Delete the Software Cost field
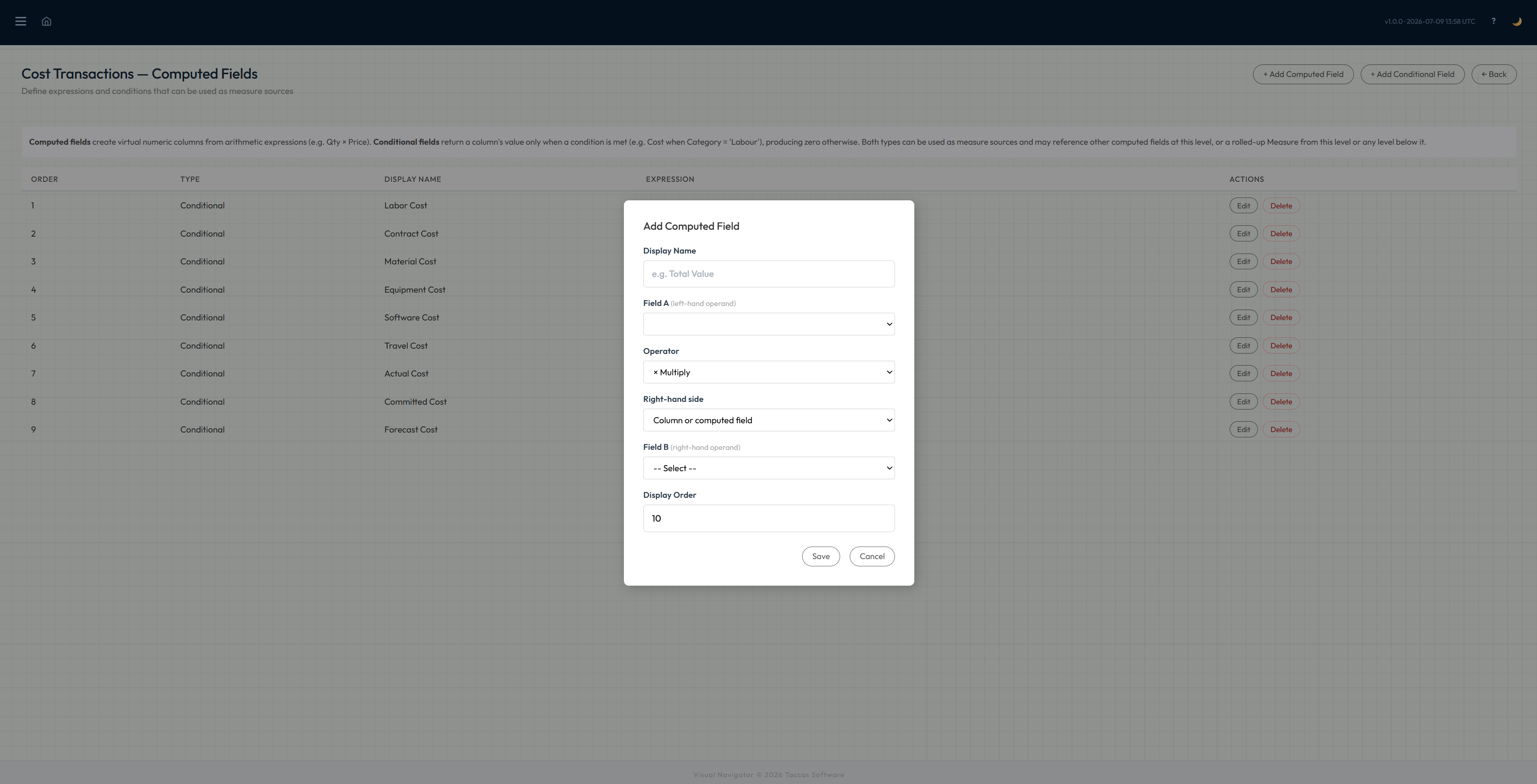The width and height of the screenshot is (1537, 784). 1281,318
